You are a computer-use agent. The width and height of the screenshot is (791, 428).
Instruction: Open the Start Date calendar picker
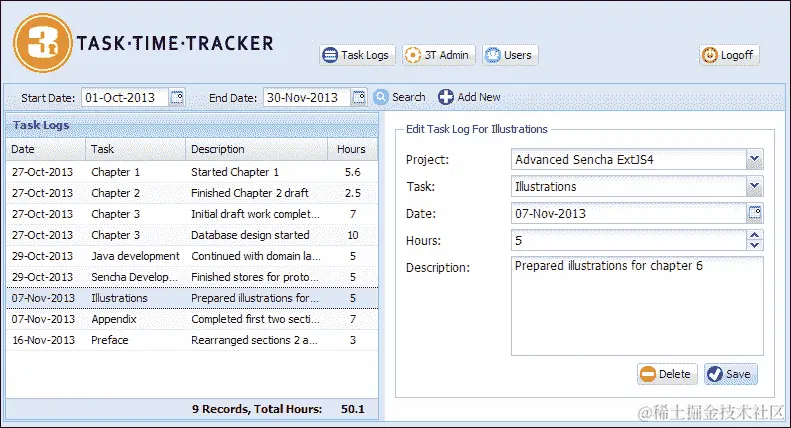click(177, 97)
